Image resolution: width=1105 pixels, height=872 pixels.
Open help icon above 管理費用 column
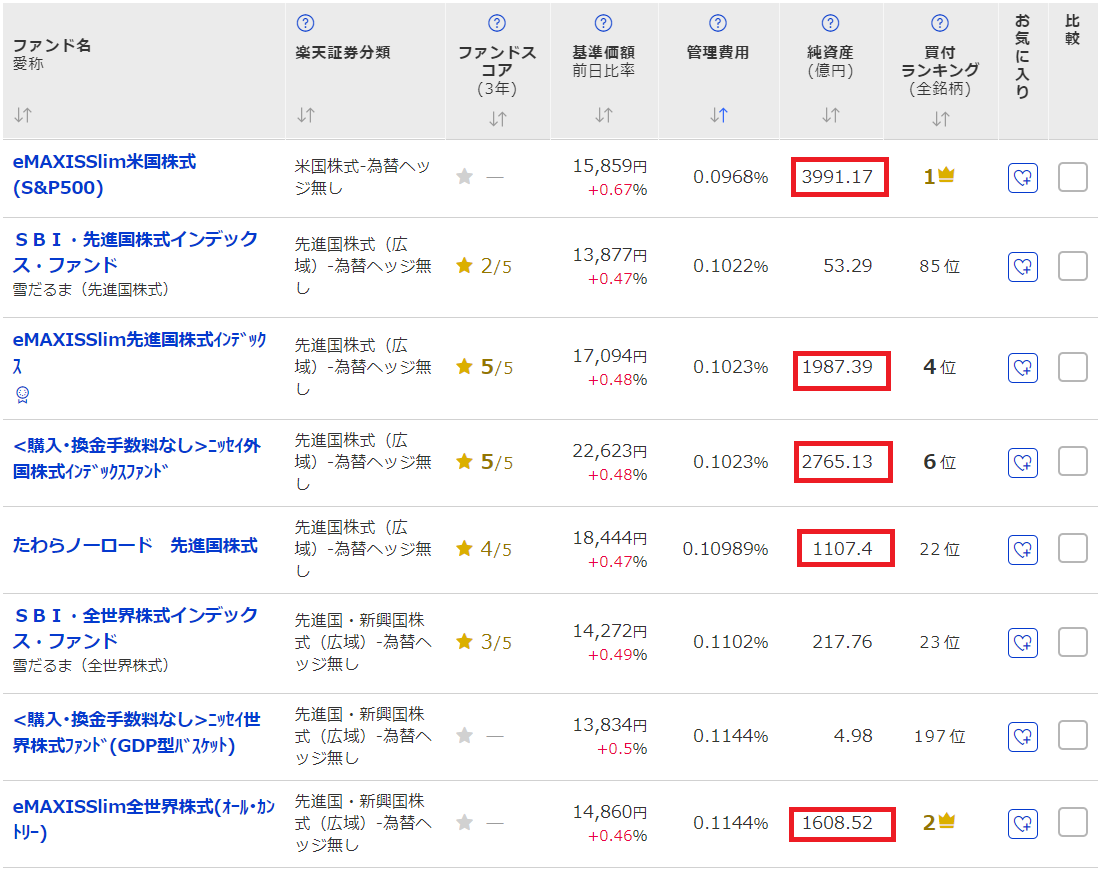pyautogui.click(x=717, y=23)
